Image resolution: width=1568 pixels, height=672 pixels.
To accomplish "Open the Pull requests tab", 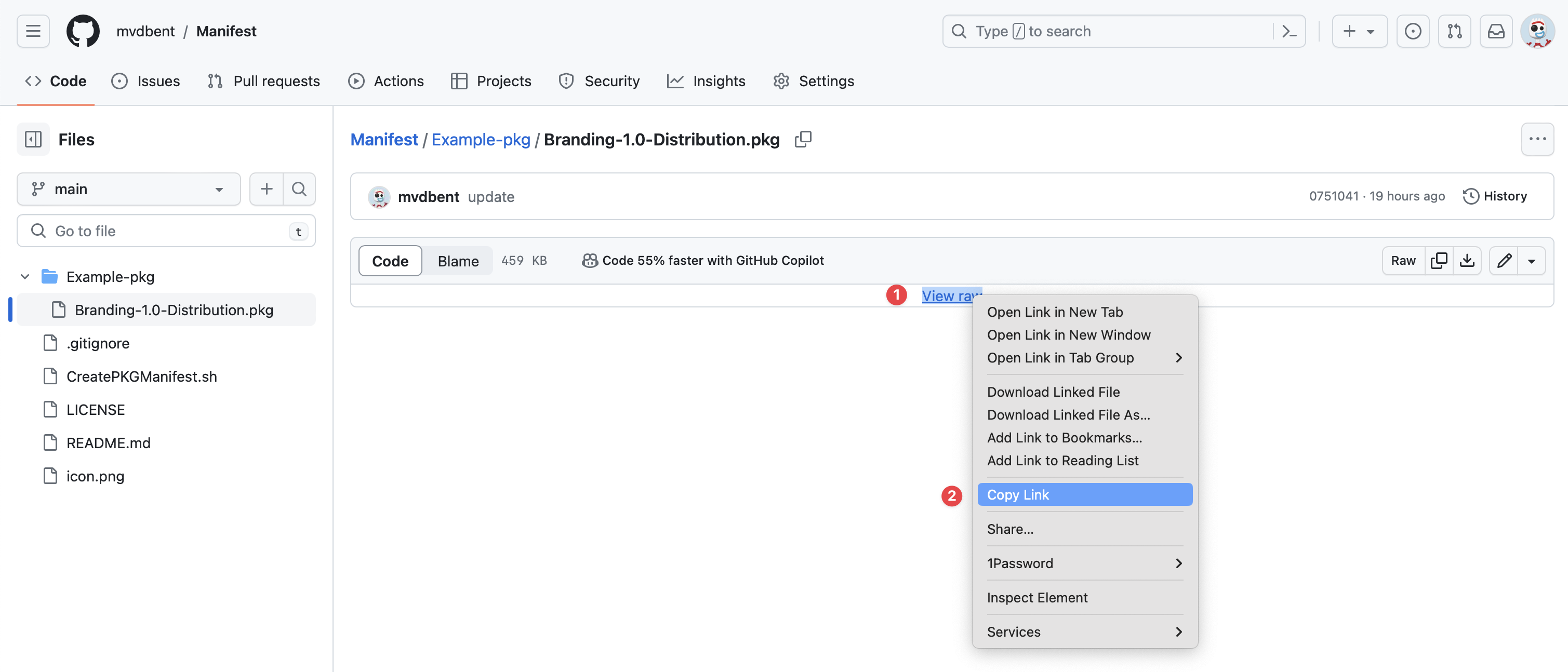I will click(x=263, y=81).
